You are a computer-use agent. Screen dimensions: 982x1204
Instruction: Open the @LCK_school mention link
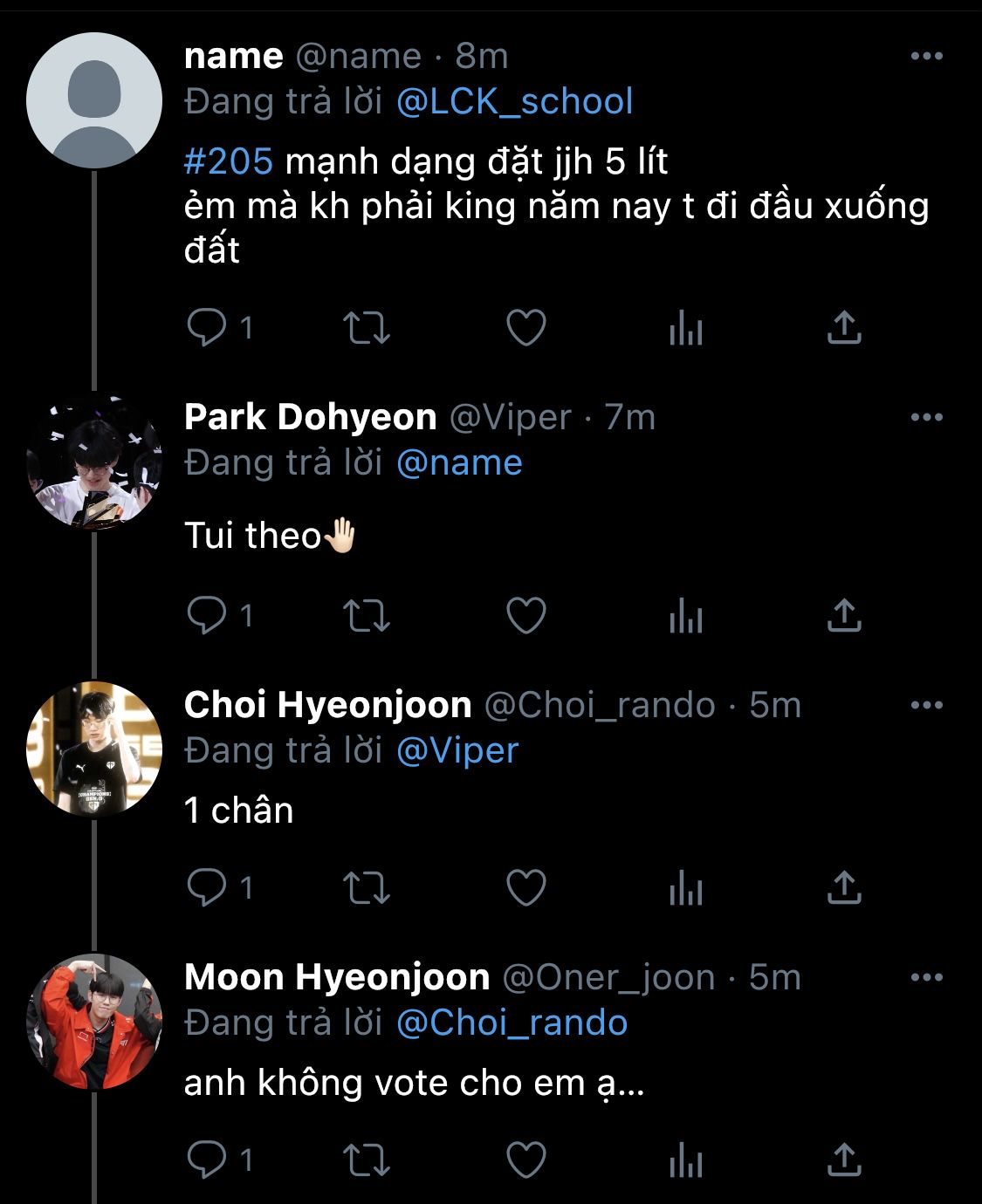[x=514, y=101]
